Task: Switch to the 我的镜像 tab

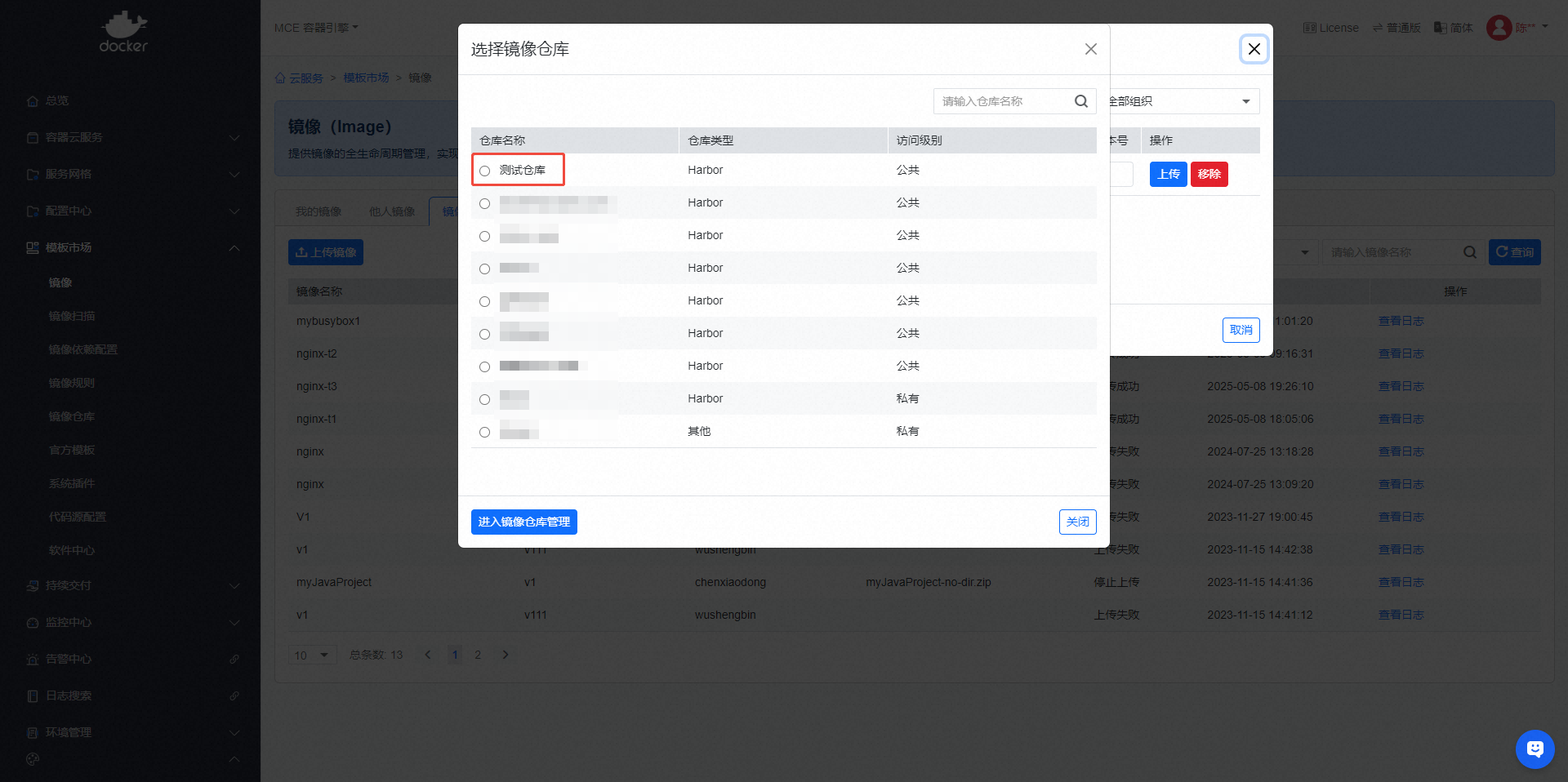Action: [318, 211]
